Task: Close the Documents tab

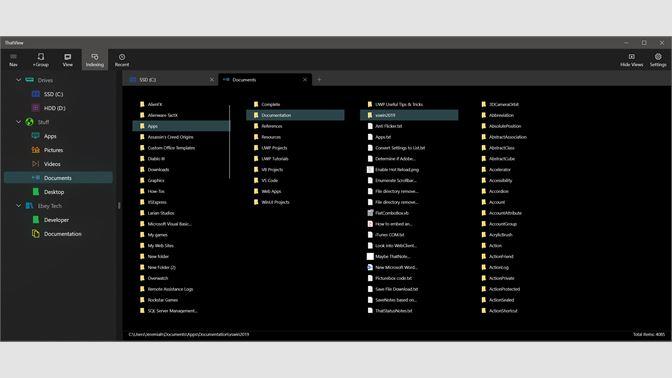Action: [305, 80]
